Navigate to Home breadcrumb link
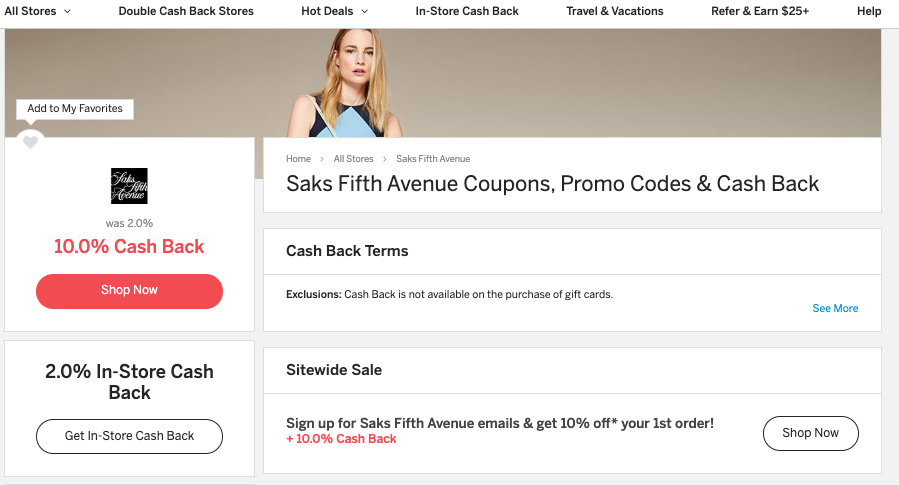The height and width of the screenshot is (485, 899). [298, 159]
